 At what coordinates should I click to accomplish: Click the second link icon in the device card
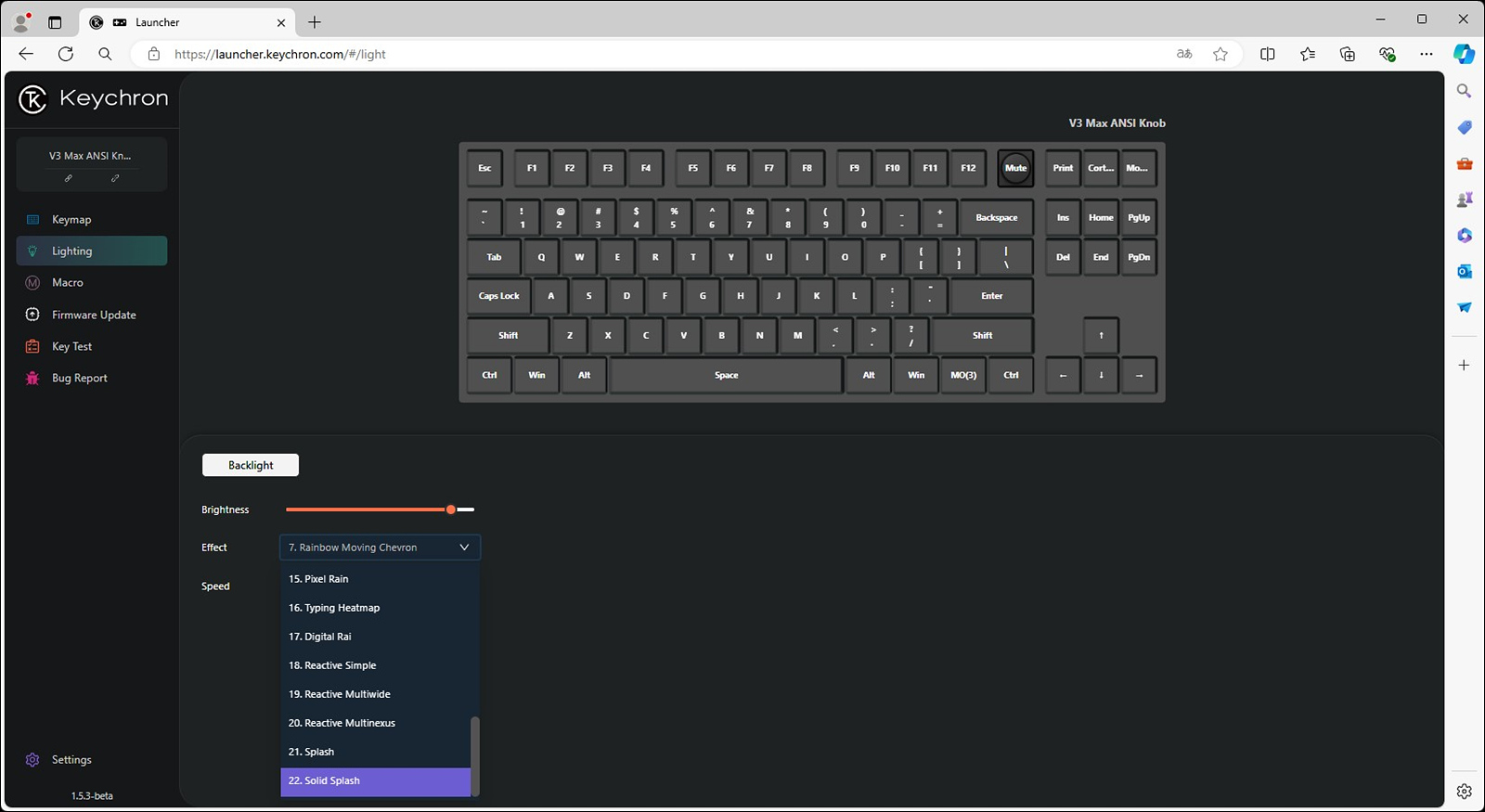pyautogui.click(x=115, y=178)
